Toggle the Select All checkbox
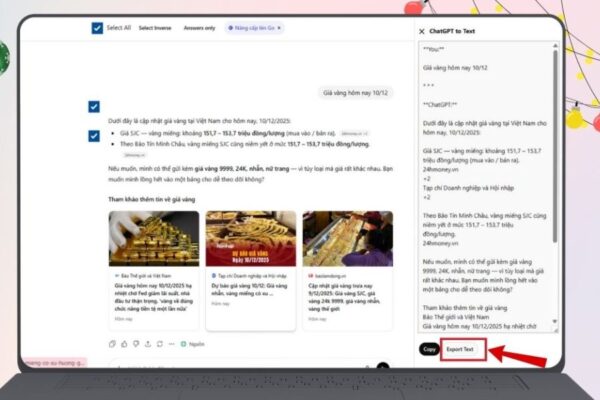Screen dimensions: 600x400 coord(97,28)
